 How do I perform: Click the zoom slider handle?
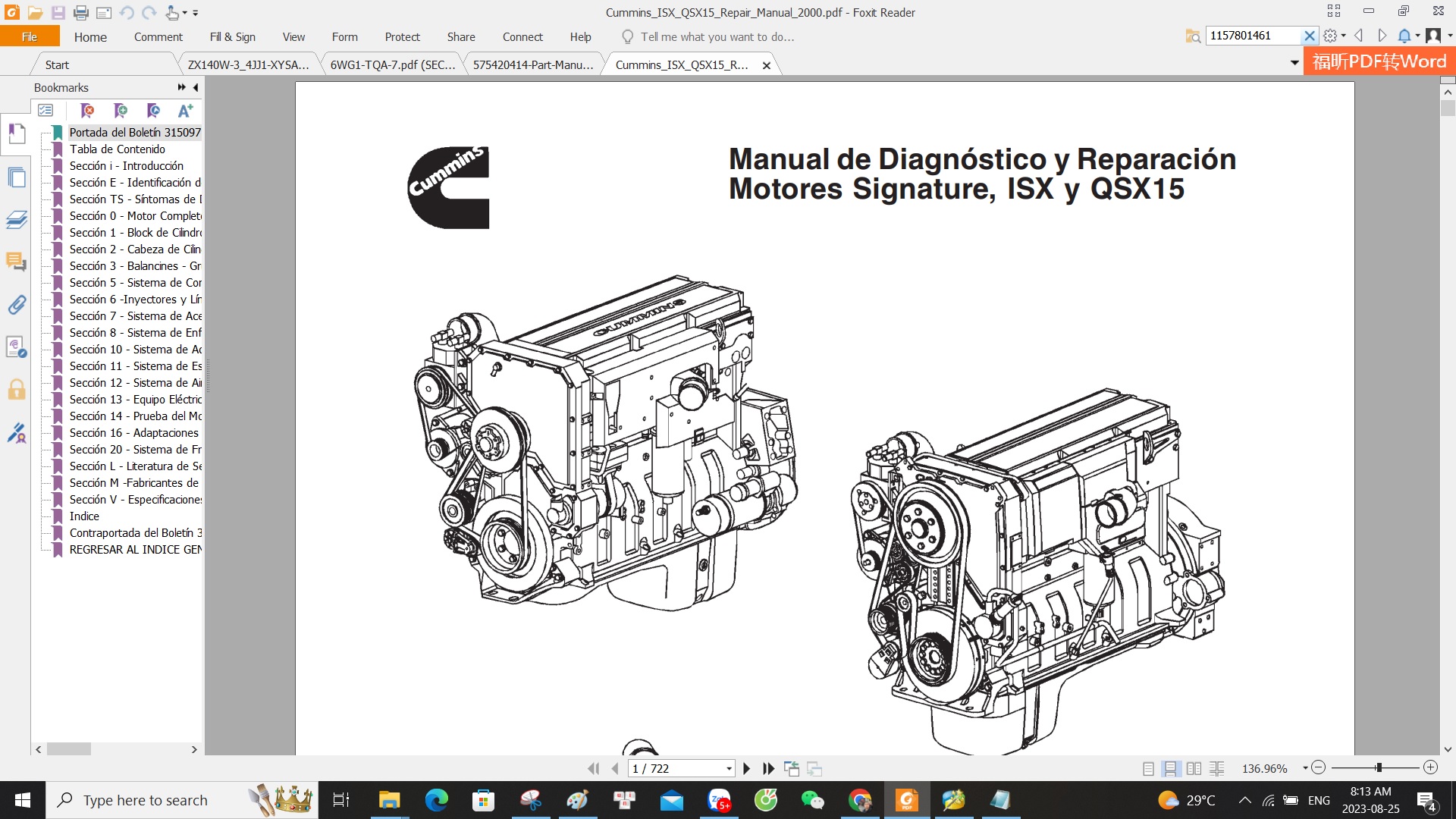[1379, 767]
